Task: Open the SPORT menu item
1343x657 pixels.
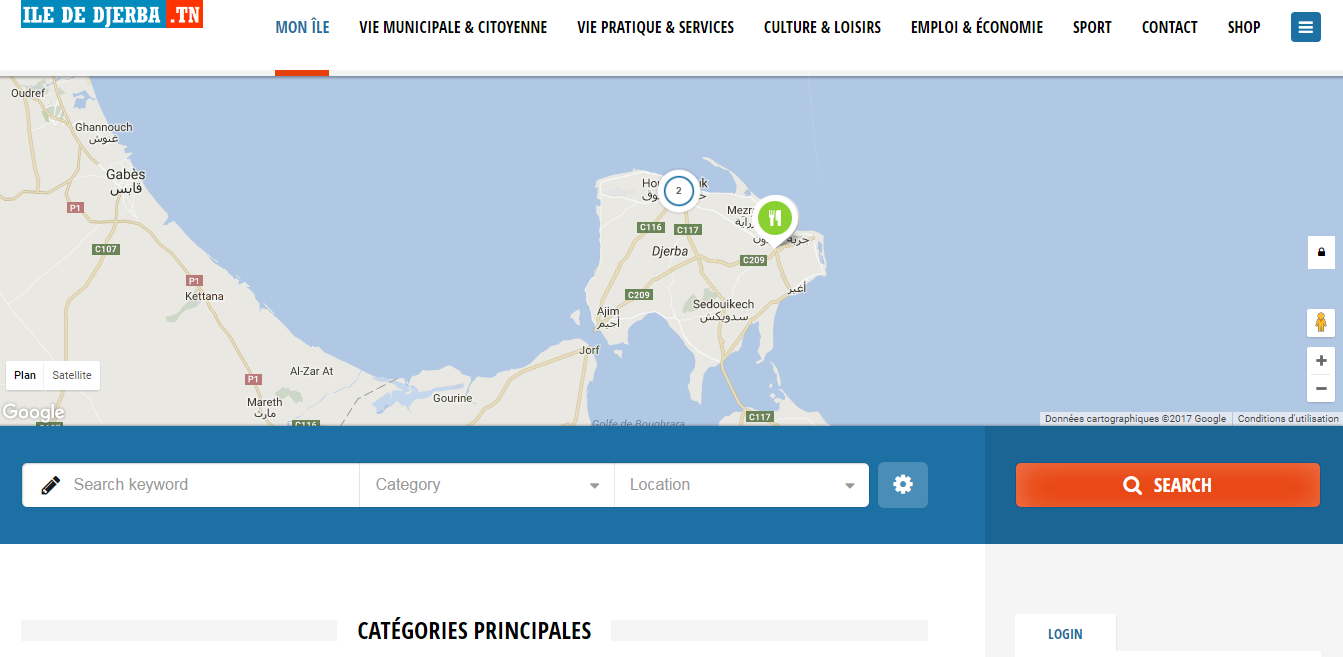Action: (1092, 28)
